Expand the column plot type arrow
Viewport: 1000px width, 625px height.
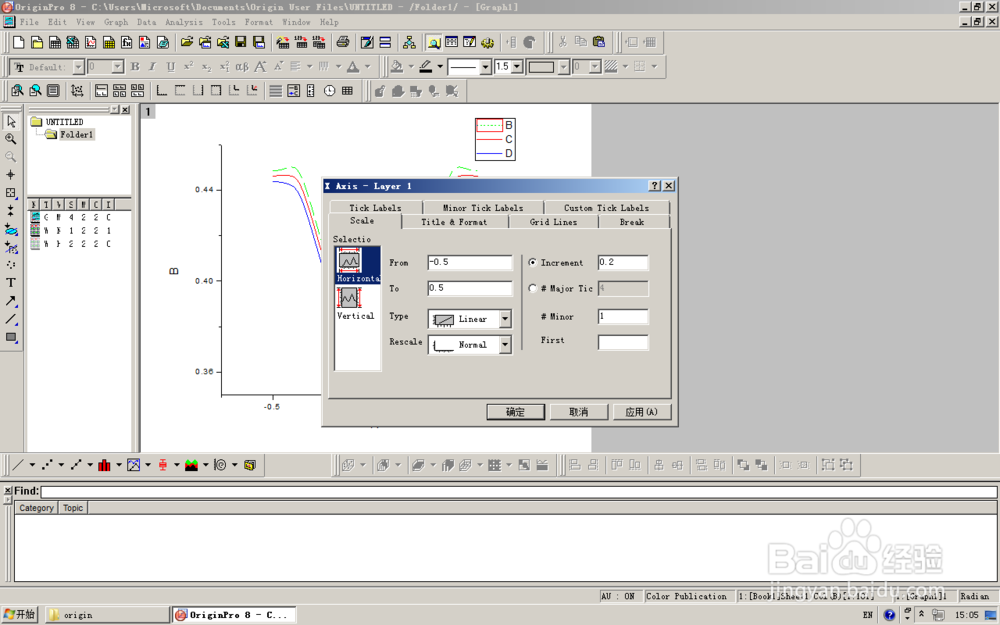[x=119, y=465]
